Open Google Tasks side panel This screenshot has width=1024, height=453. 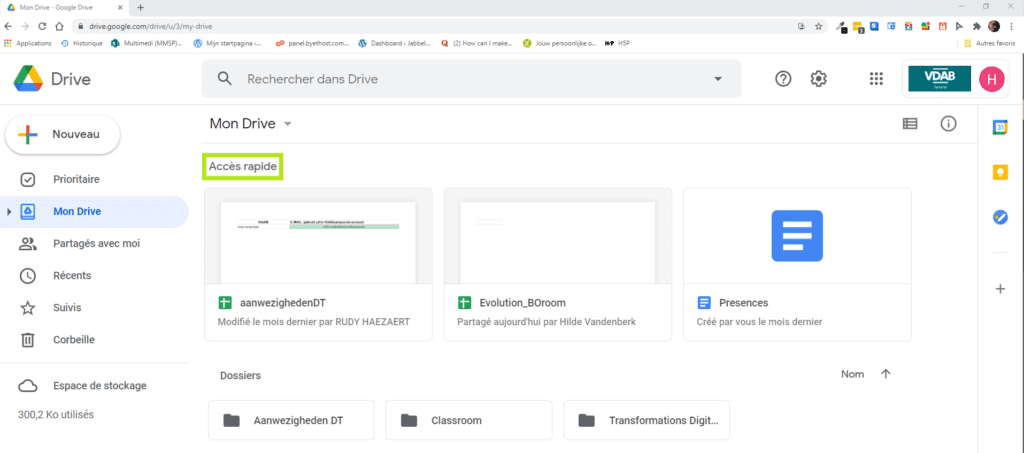1000,217
